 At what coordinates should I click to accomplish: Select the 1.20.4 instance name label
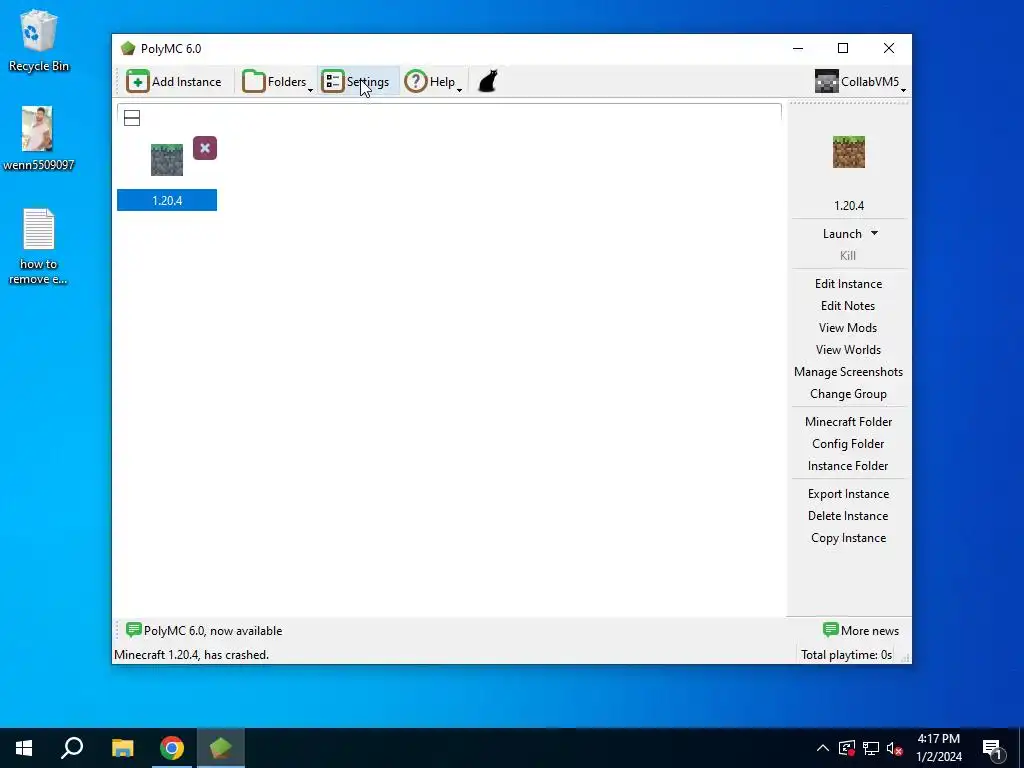coord(167,200)
